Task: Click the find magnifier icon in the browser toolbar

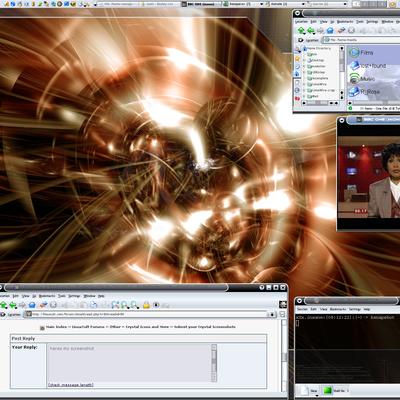Action: coord(115,305)
